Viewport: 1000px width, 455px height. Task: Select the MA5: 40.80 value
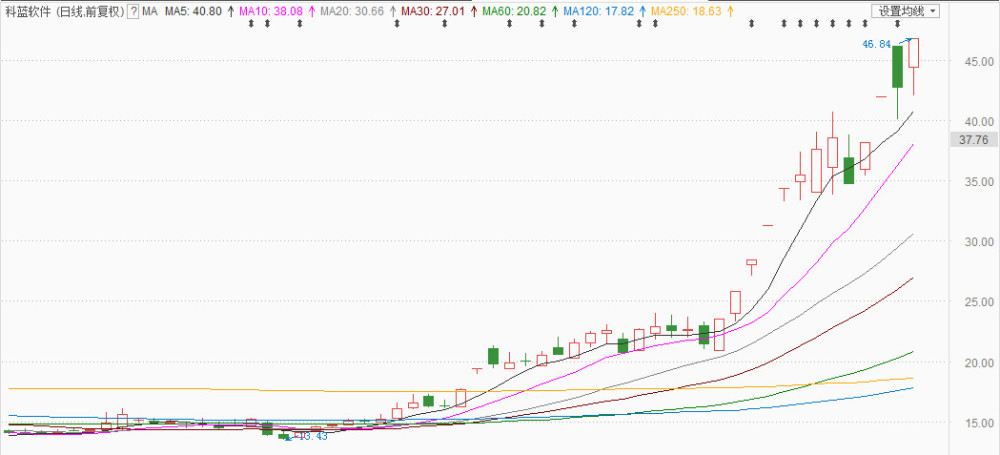tap(193, 11)
